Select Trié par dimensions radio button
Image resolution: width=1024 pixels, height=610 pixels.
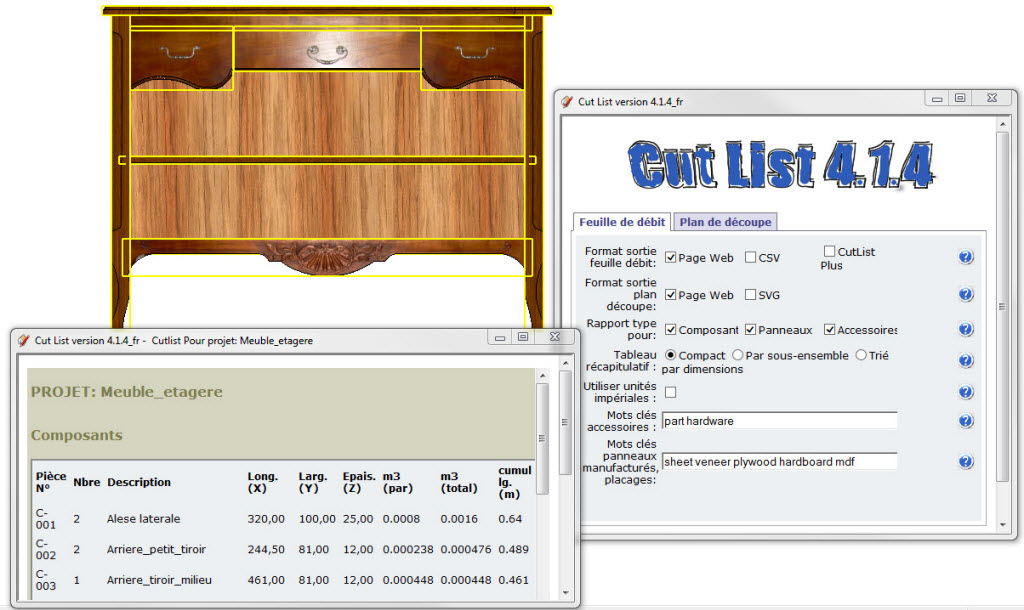click(861, 355)
